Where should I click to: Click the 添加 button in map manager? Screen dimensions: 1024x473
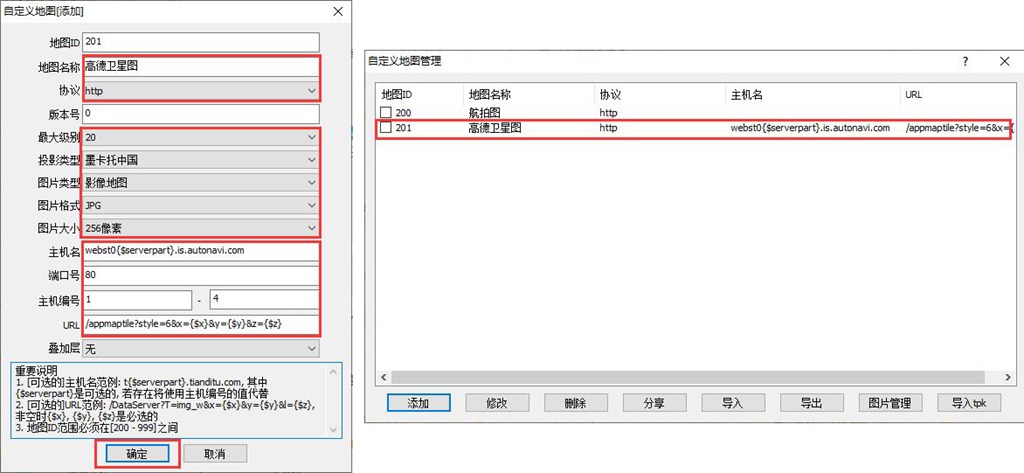[x=419, y=403]
